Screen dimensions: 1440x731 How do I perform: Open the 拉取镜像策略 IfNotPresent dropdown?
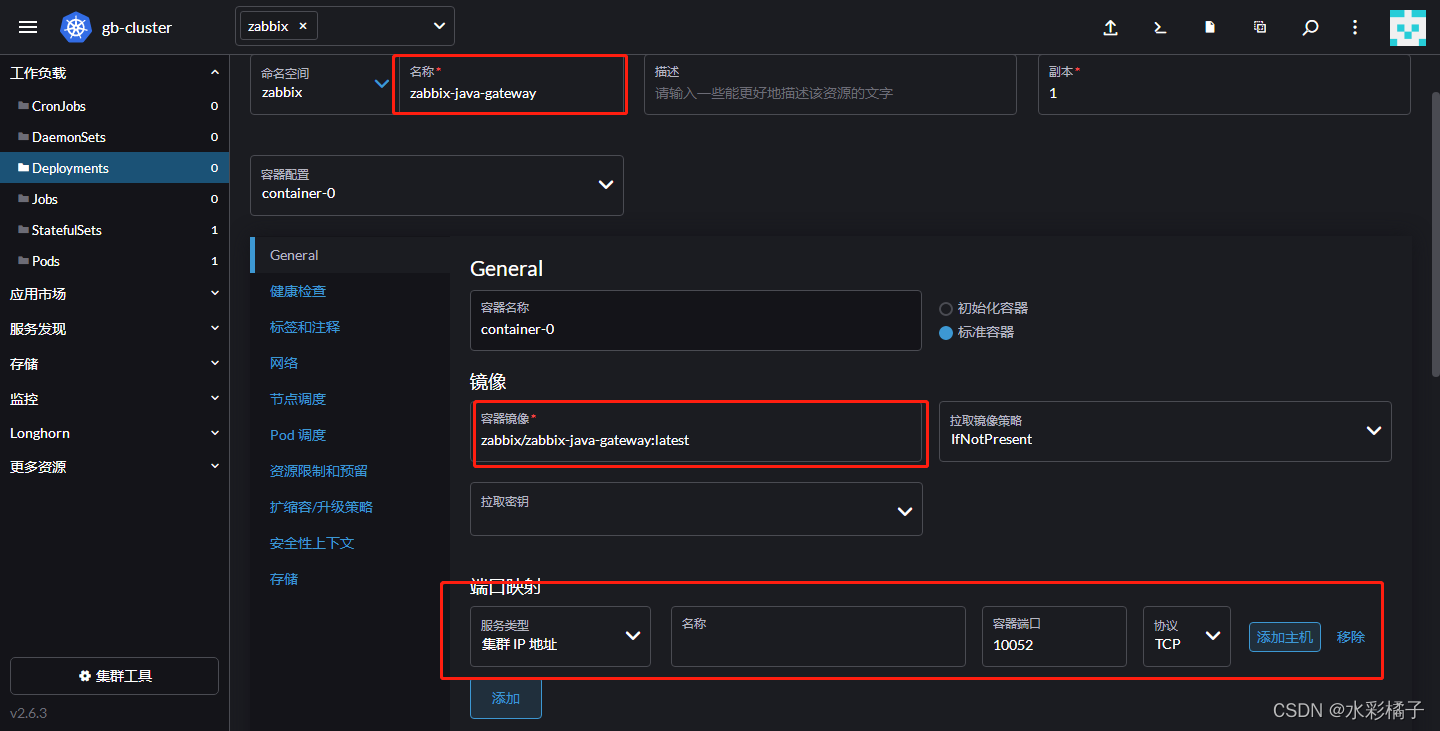[x=1164, y=431]
